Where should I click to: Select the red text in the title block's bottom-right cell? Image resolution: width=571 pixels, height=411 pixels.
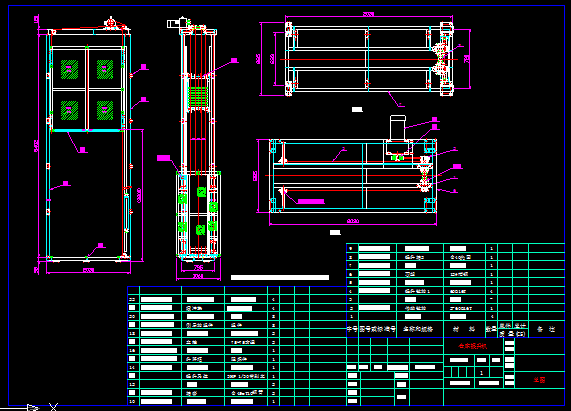pos(539,380)
